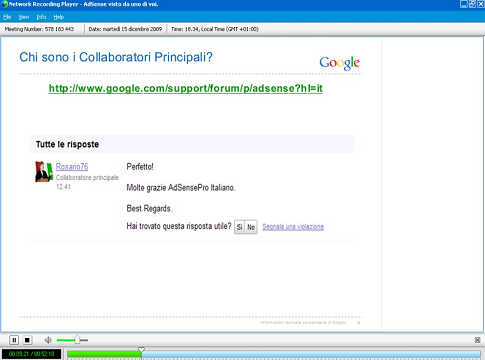The width and height of the screenshot is (485, 360).
Task: Click the Google logo on slide
Action: click(x=339, y=63)
